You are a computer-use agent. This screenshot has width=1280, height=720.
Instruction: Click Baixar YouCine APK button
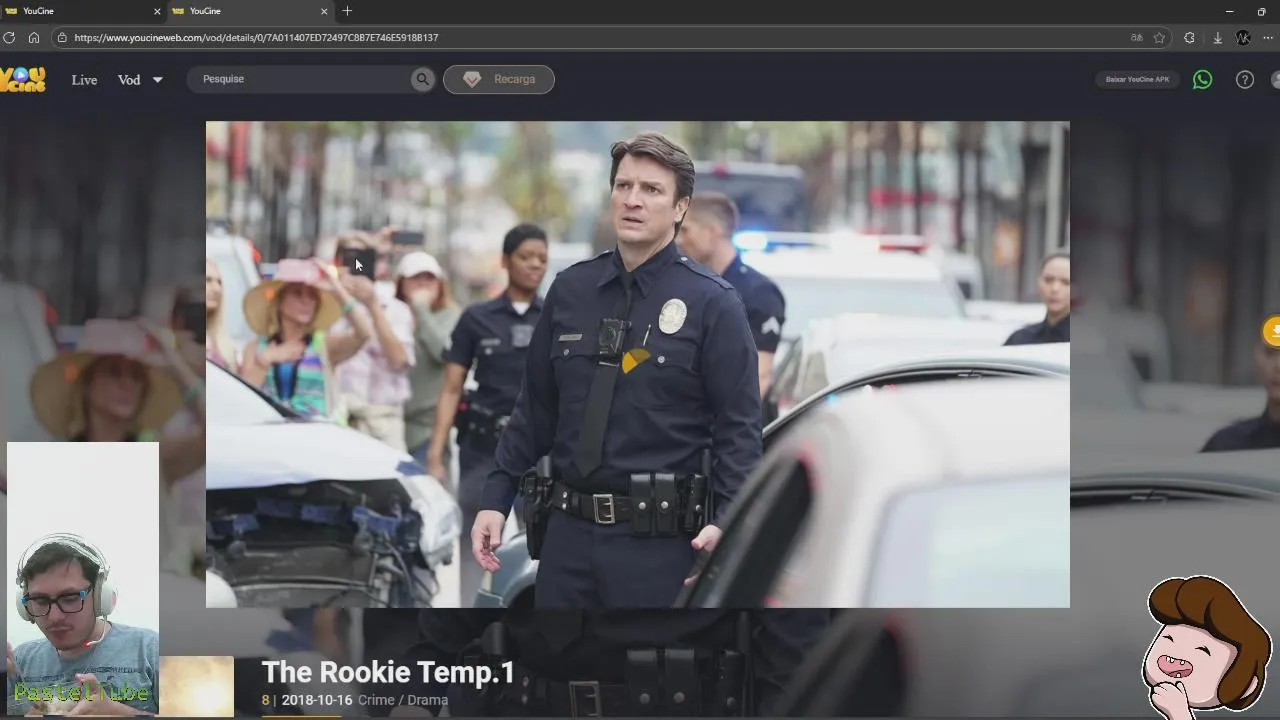pos(1137,79)
